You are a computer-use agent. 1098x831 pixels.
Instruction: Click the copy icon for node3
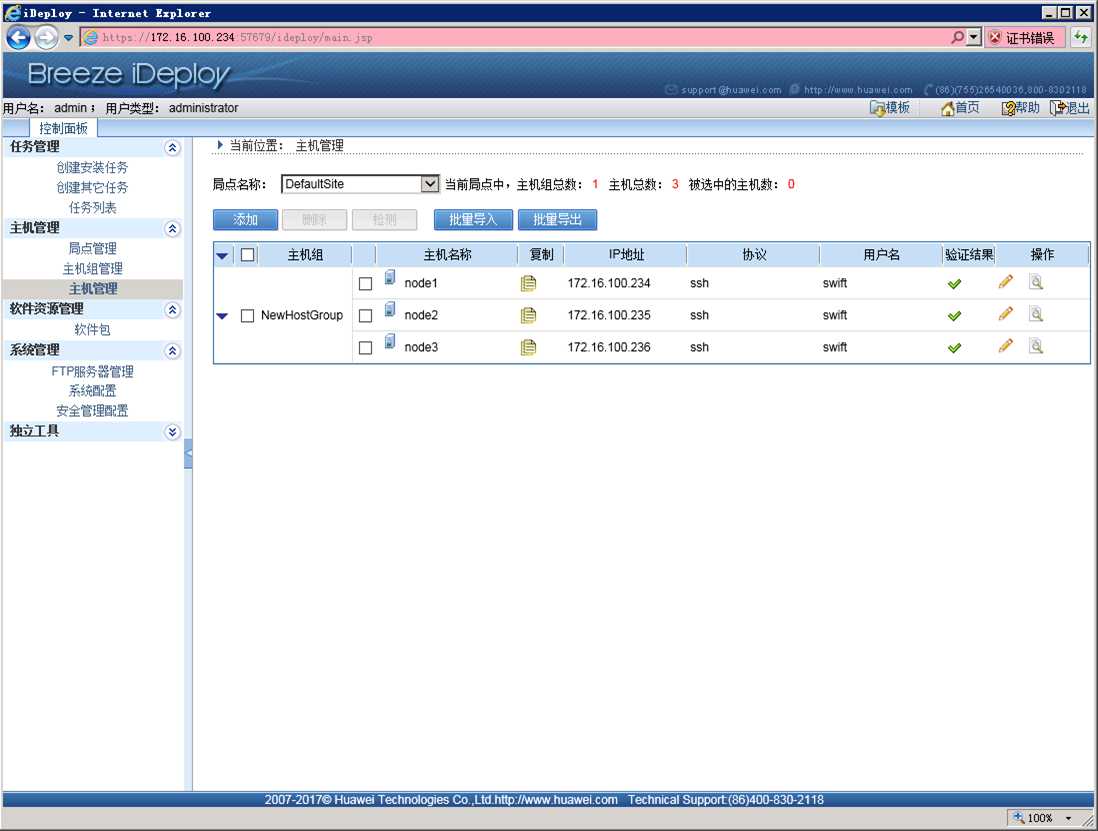pos(529,347)
